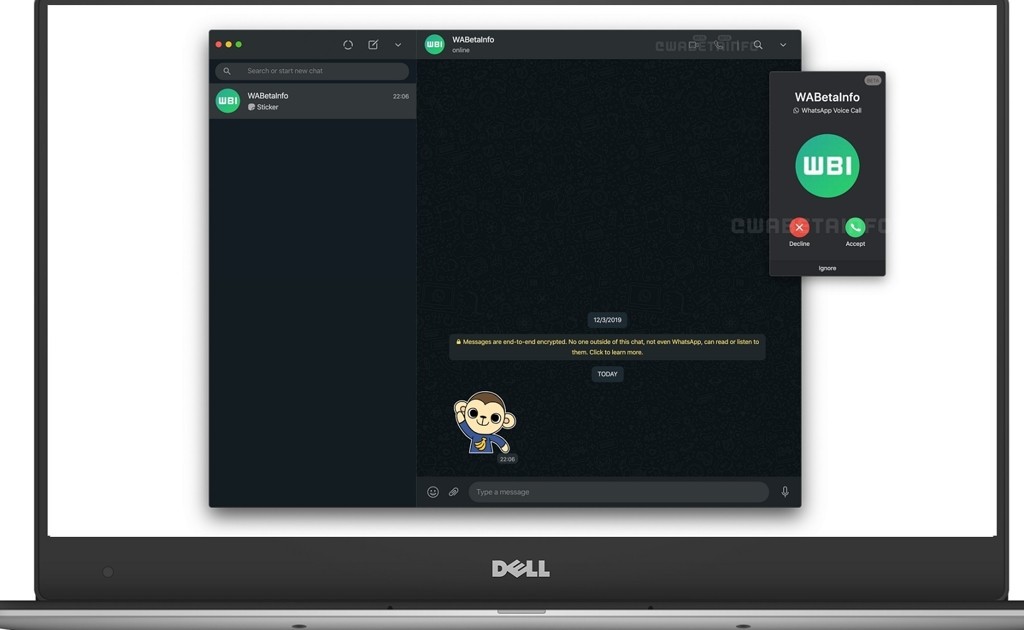
Task: Click WABetaInfo avatar in chat list
Action: pyautogui.click(x=228, y=101)
